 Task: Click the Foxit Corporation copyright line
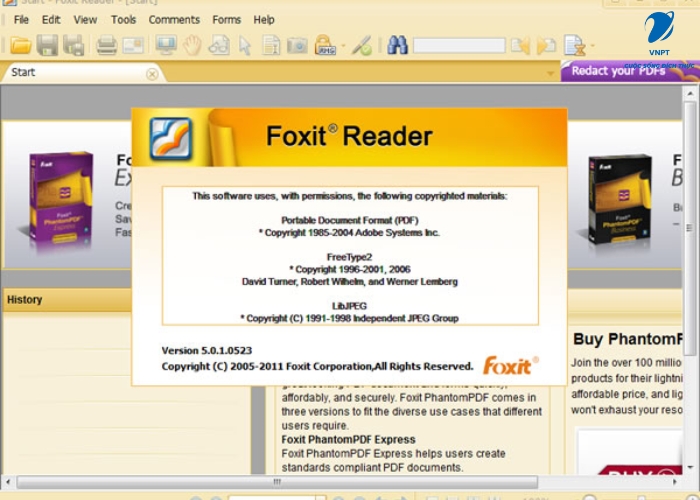[x=317, y=367]
